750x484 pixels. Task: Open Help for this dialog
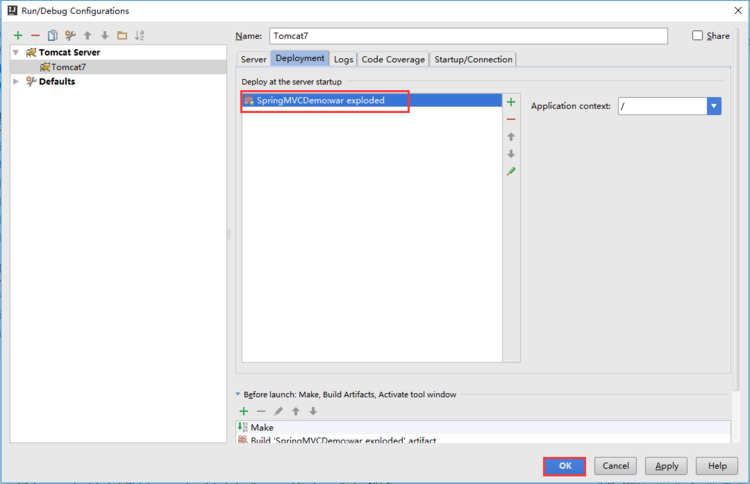pos(717,466)
